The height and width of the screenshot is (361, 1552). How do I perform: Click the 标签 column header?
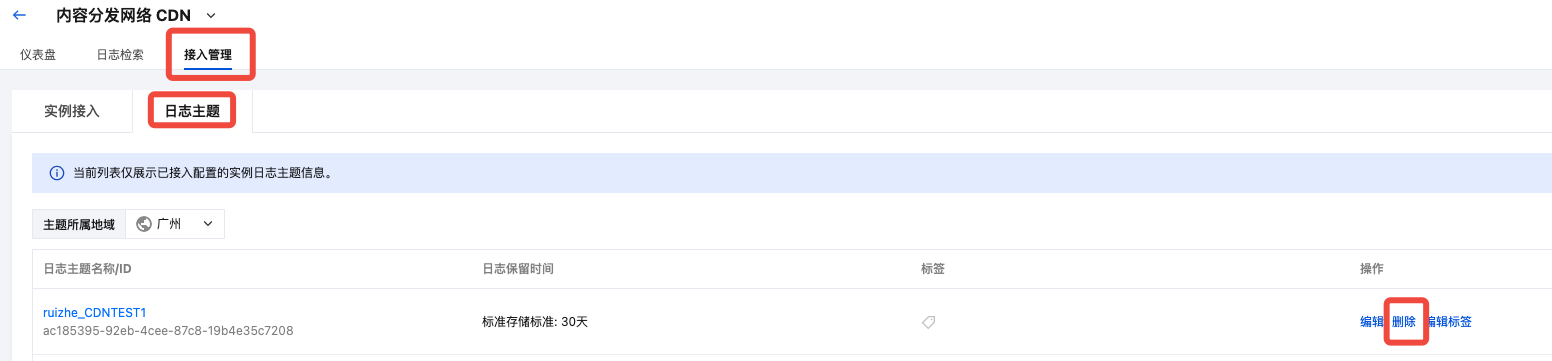[933, 269]
